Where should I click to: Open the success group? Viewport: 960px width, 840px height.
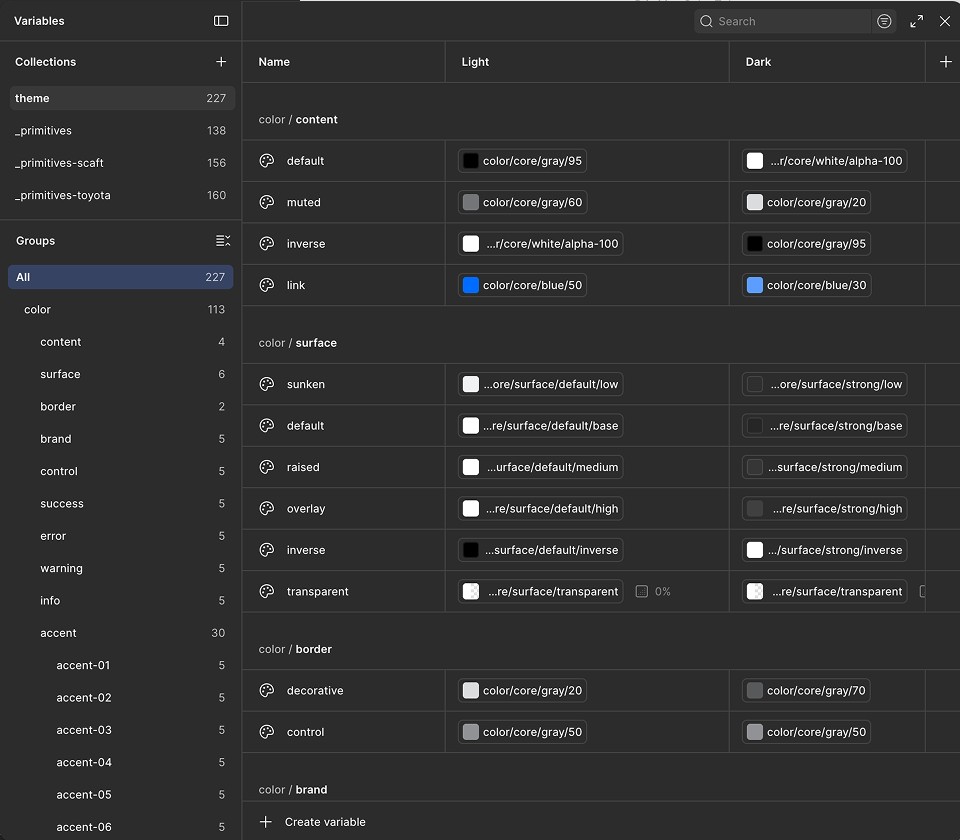[121, 503]
